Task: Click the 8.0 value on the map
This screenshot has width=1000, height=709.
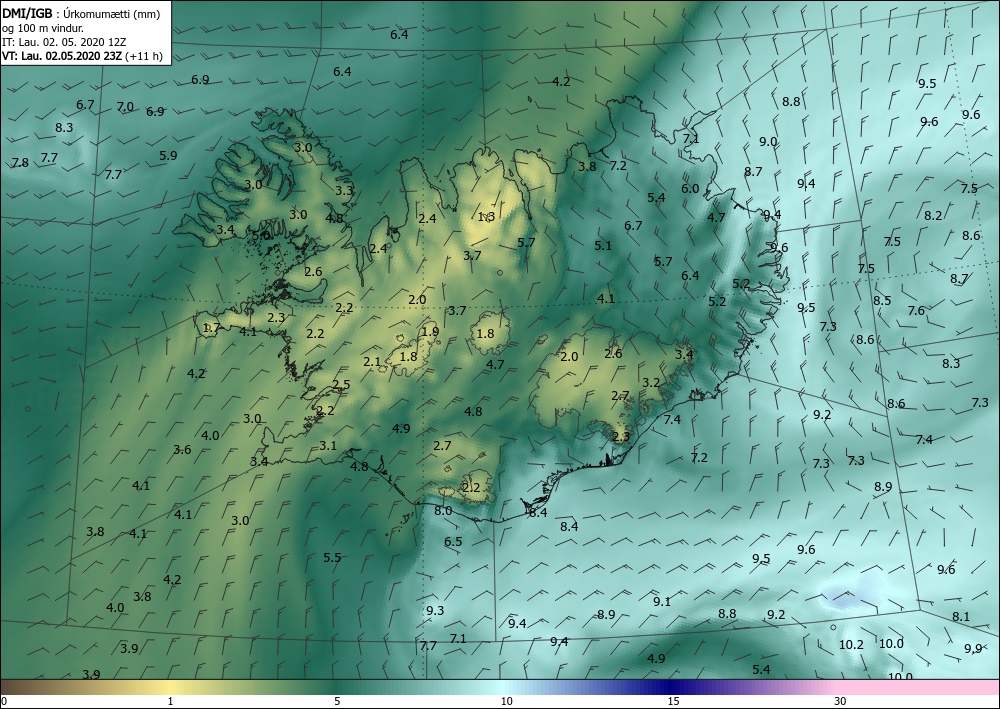Action: 443,511
